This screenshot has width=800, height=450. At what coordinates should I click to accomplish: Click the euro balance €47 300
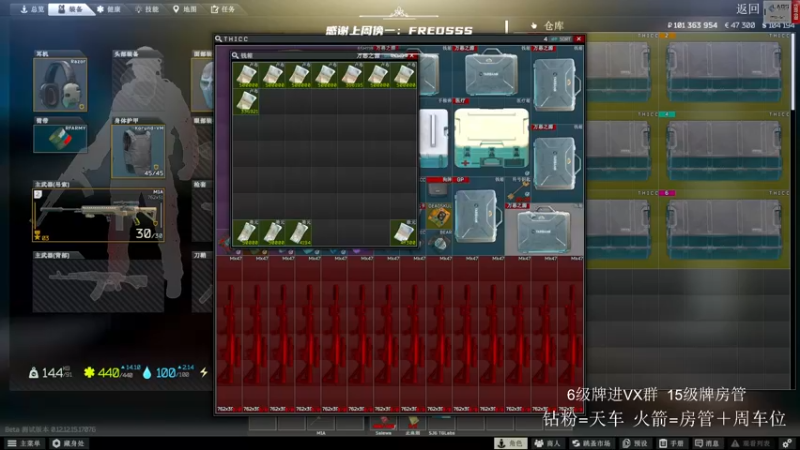pyautogui.click(x=740, y=25)
